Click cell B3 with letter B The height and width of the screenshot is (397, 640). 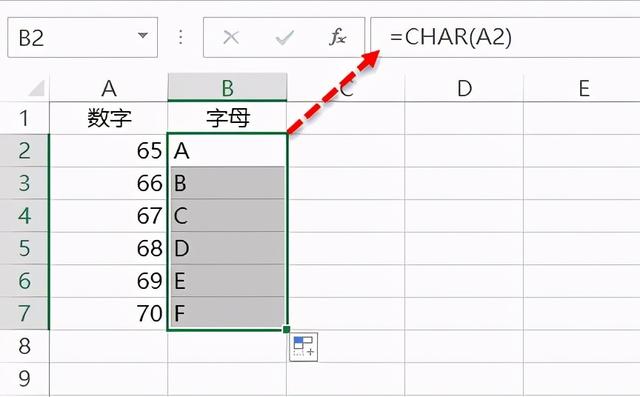227,183
